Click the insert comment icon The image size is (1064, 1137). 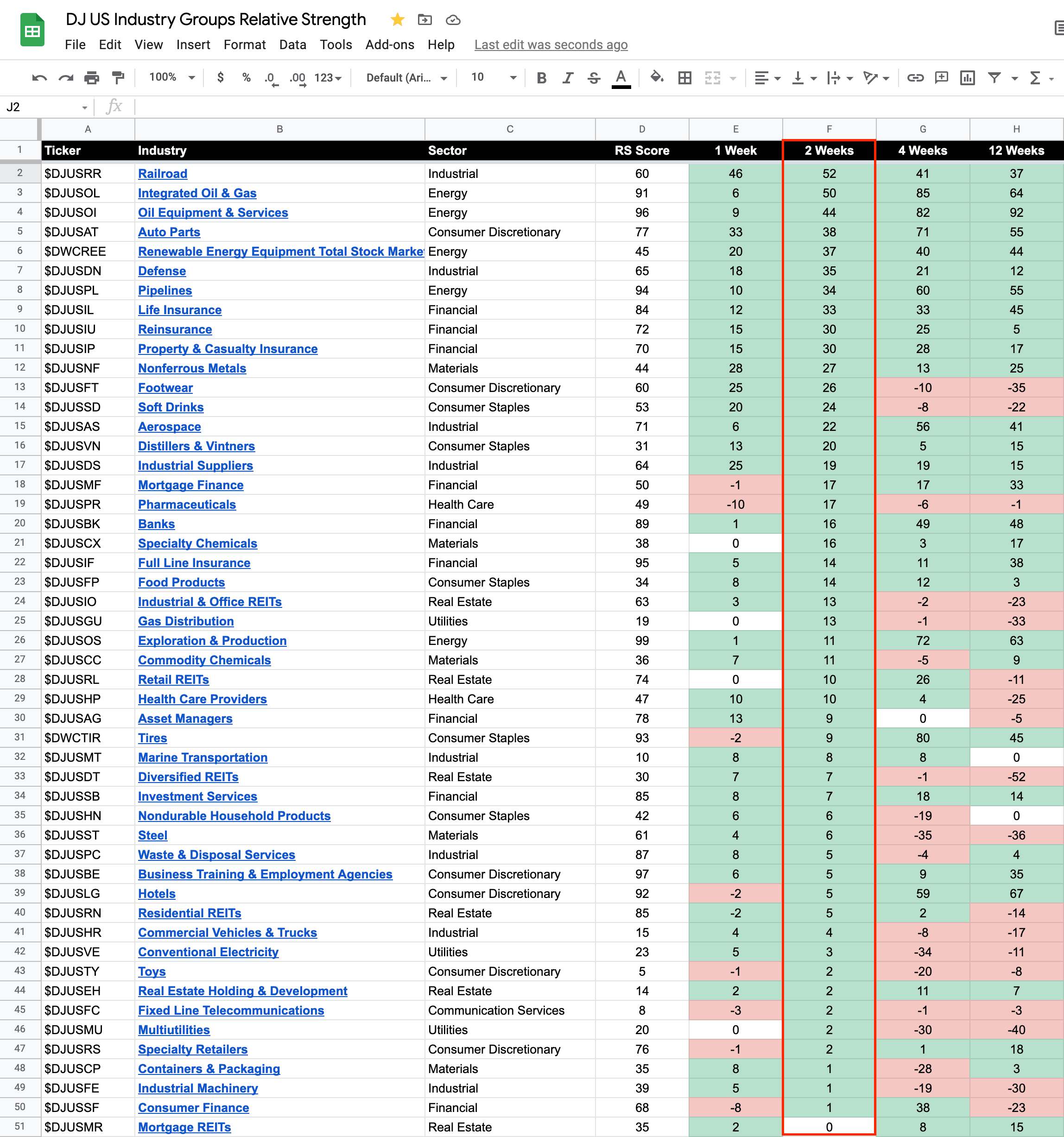[x=941, y=78]
